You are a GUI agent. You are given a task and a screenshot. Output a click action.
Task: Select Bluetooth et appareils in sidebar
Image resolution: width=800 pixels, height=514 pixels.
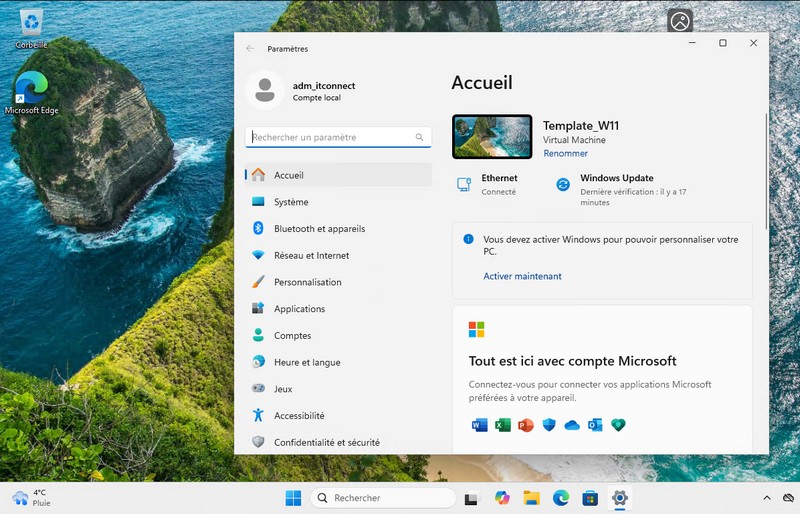tap(319, 229)
